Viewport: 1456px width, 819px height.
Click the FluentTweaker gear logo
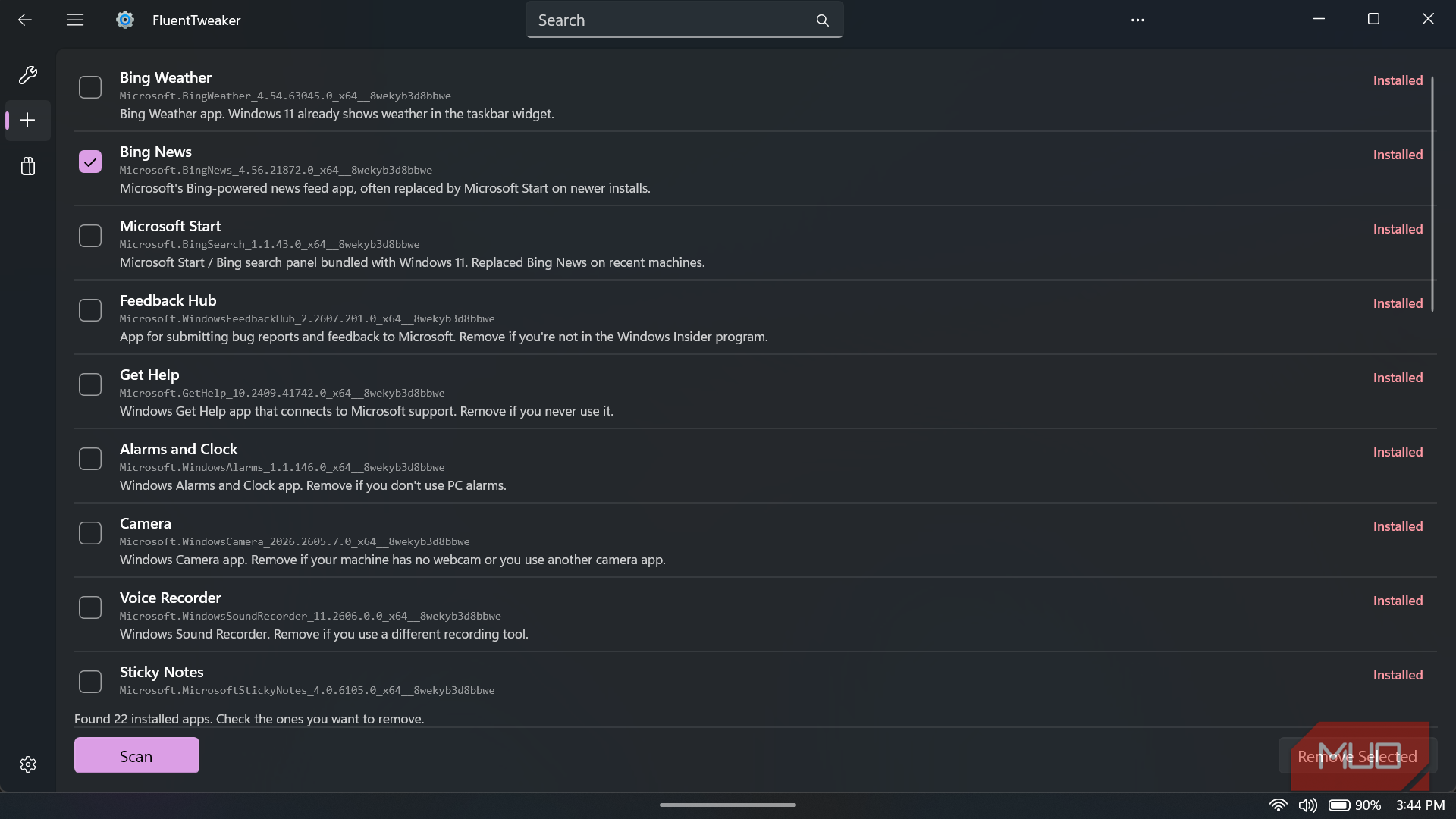pos(125,20)
